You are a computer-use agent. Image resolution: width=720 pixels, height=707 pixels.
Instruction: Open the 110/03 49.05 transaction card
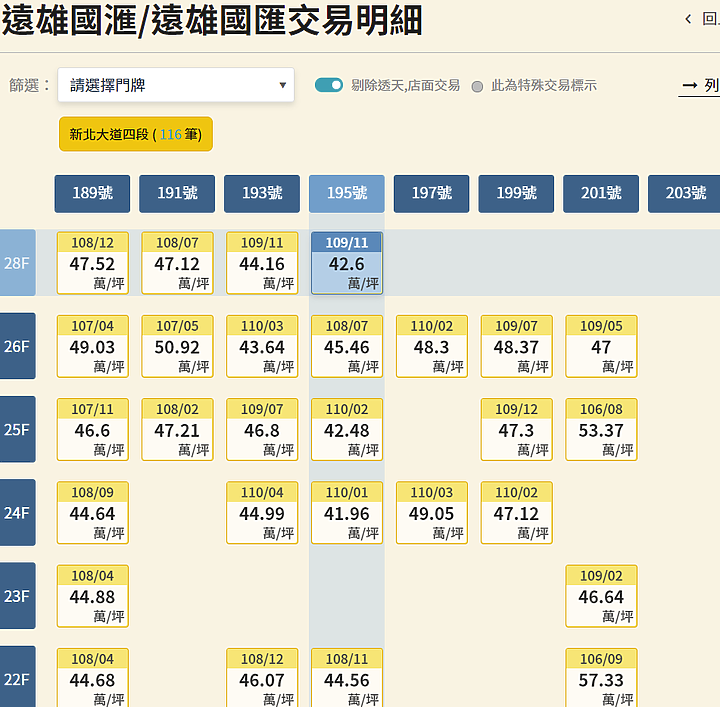[432, 513]
